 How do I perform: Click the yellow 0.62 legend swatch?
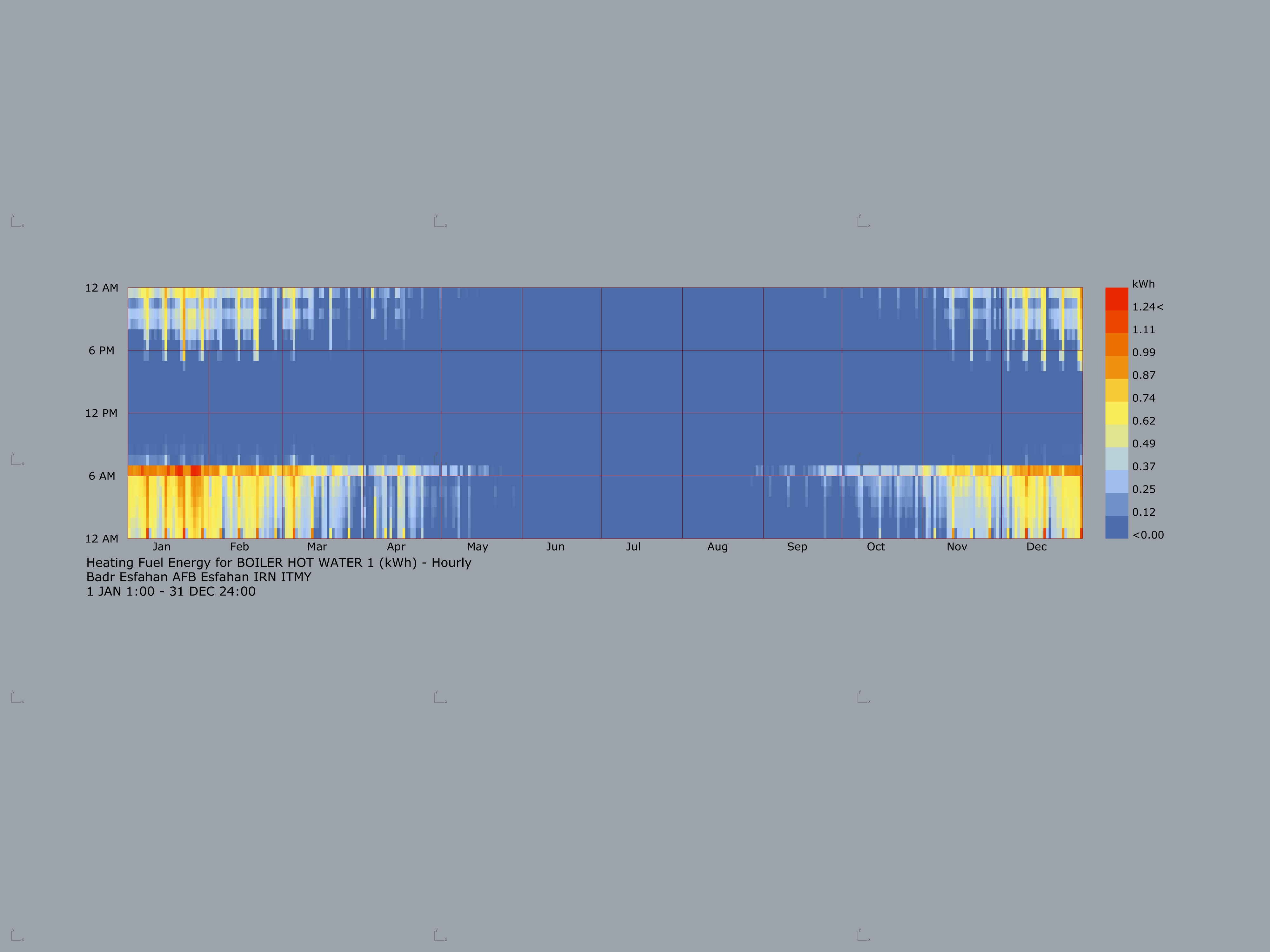click(1117, 413)
